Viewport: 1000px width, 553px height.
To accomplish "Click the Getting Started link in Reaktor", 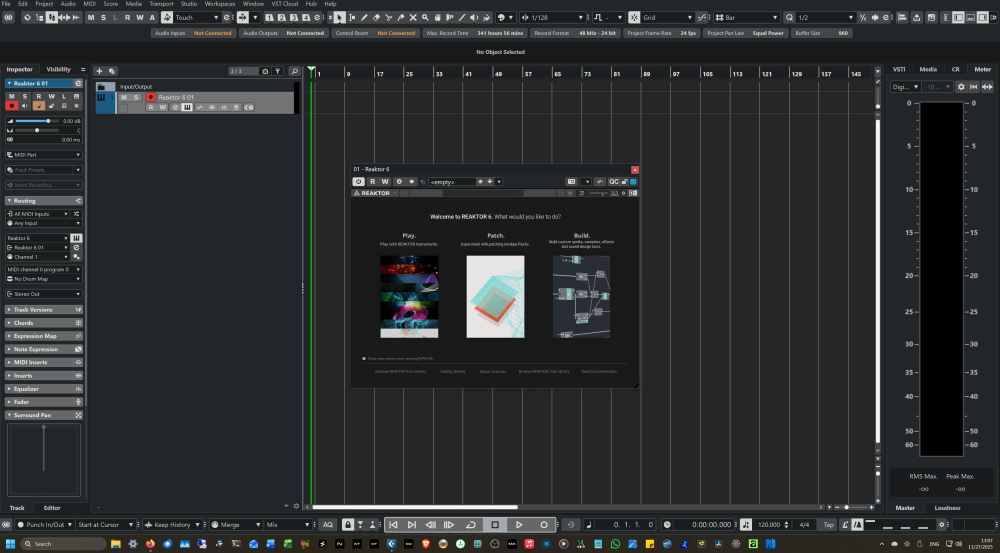I will (x=453, y=371).
